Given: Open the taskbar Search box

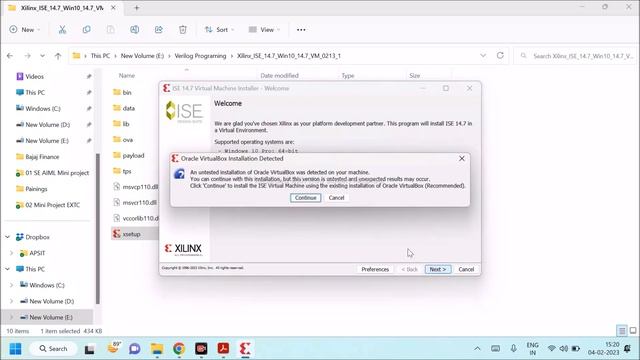Looking at the screenshot, I should tap(53, 349).
